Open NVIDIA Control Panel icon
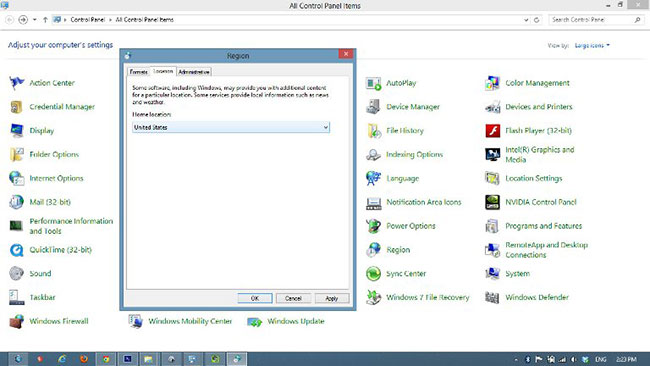Image resolution: width=650 pixels, height=366 pixels. (492, 202)
